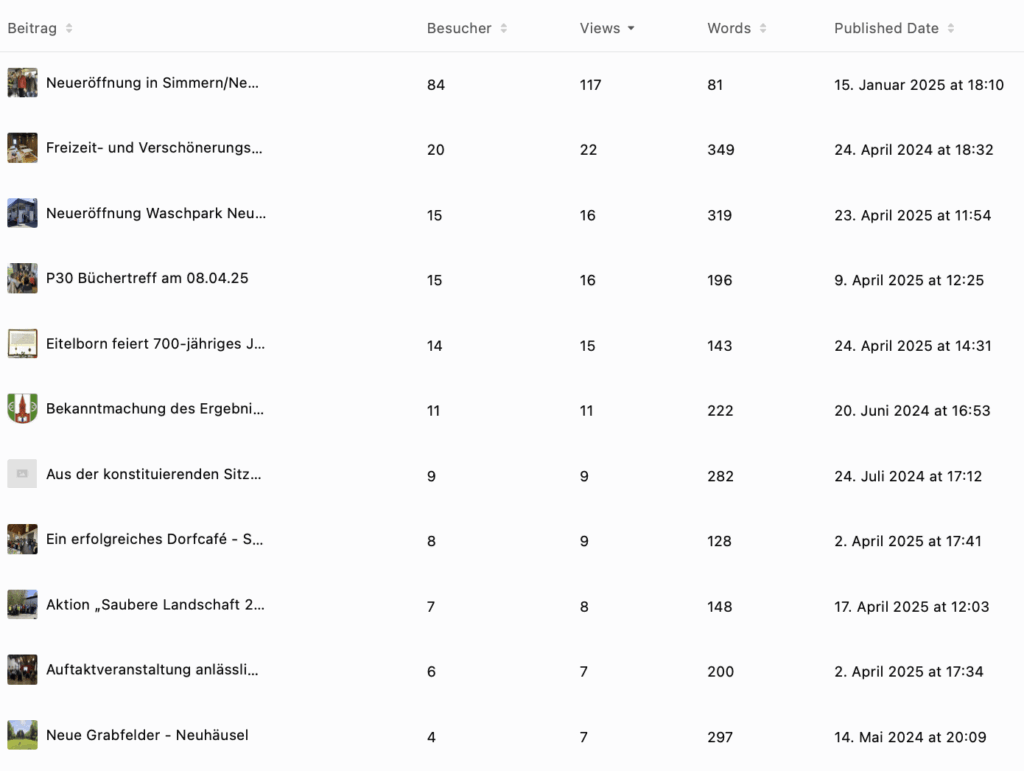
Task: Click placeholder image icon for konstituierenden Sitzung
Action: pos(22,474)
